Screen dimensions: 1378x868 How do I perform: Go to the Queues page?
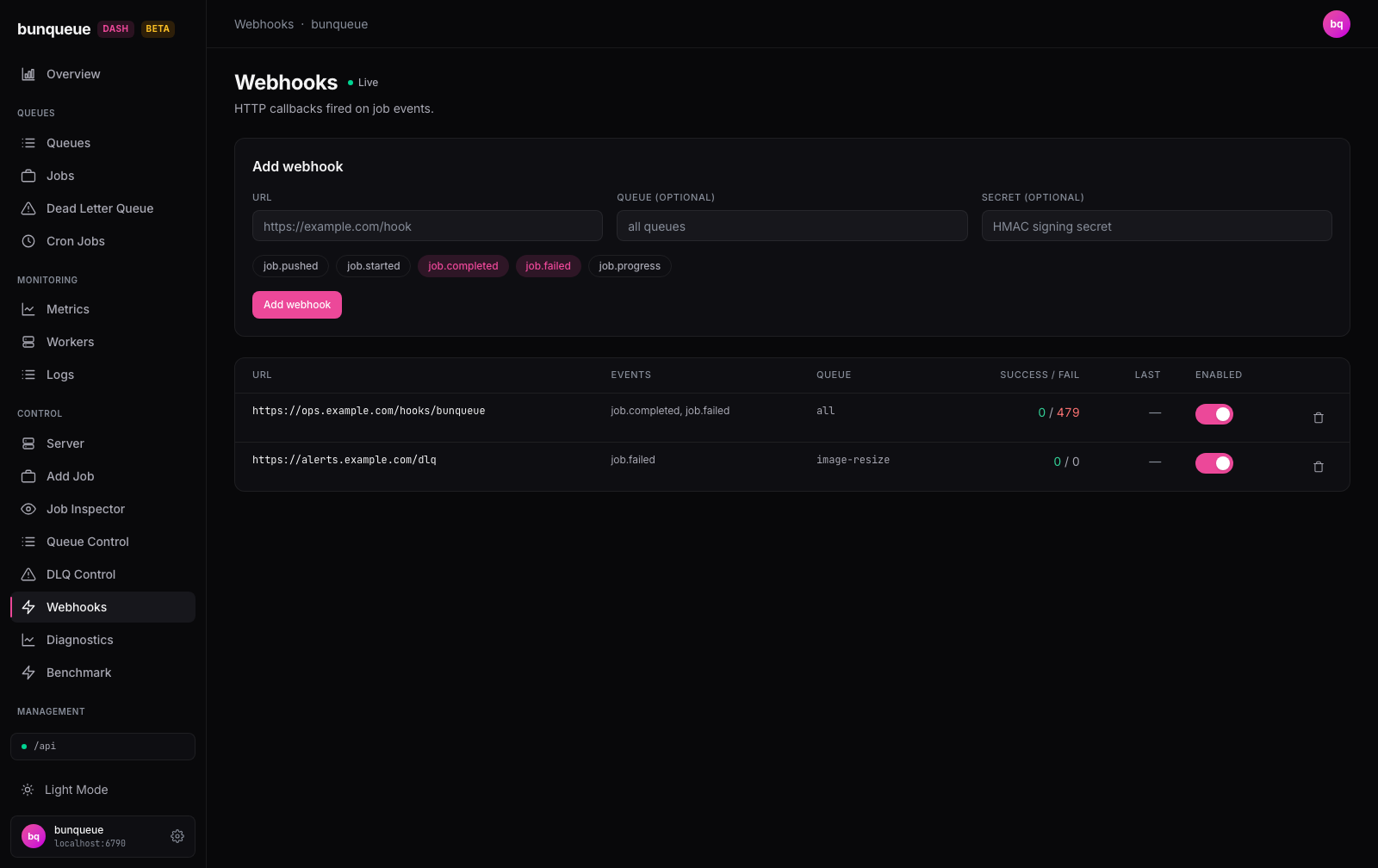[x=102, y=143]
